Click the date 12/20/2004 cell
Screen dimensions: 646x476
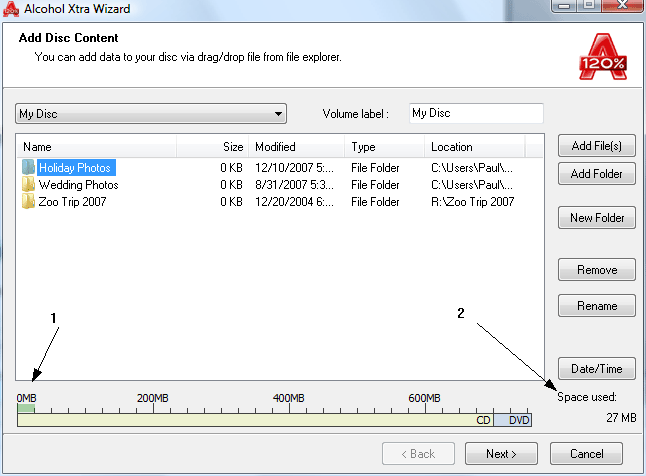tap(294, 202)
